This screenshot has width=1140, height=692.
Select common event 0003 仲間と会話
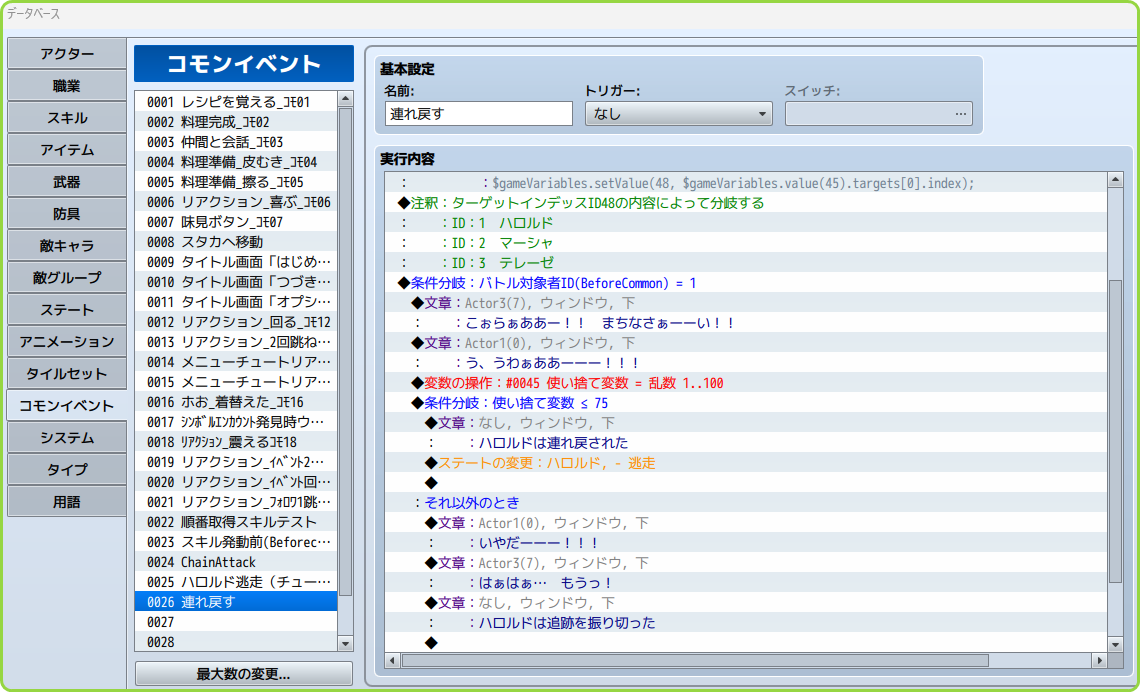point(236,142)
